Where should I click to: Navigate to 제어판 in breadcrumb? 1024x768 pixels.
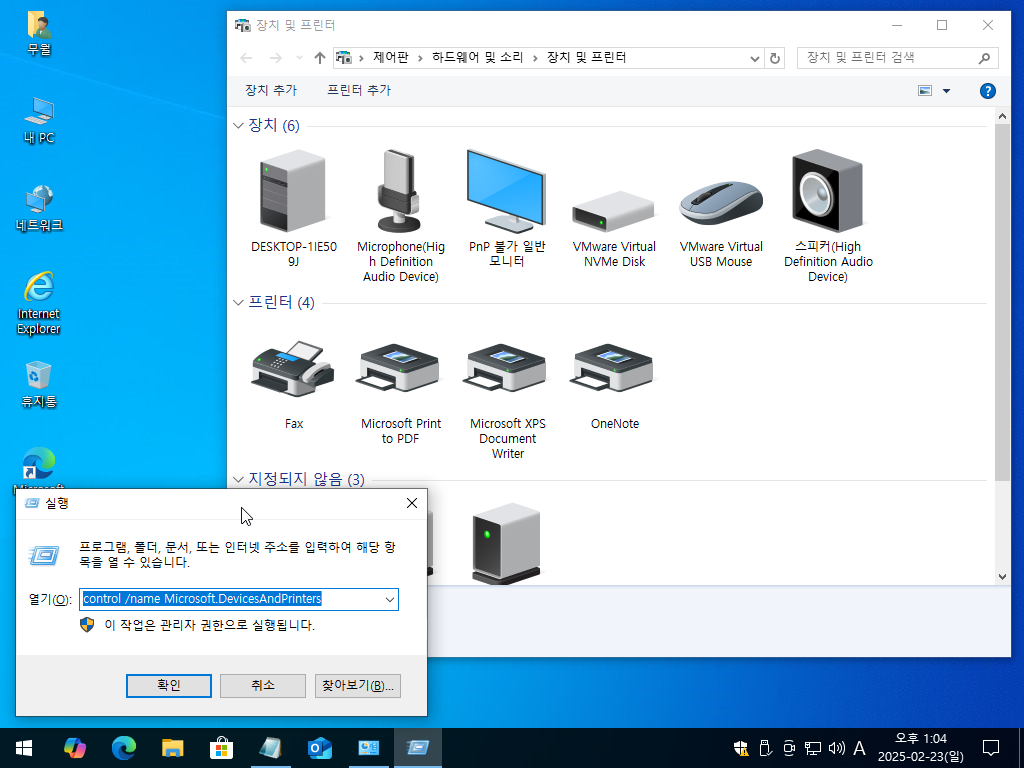(391, 57)
